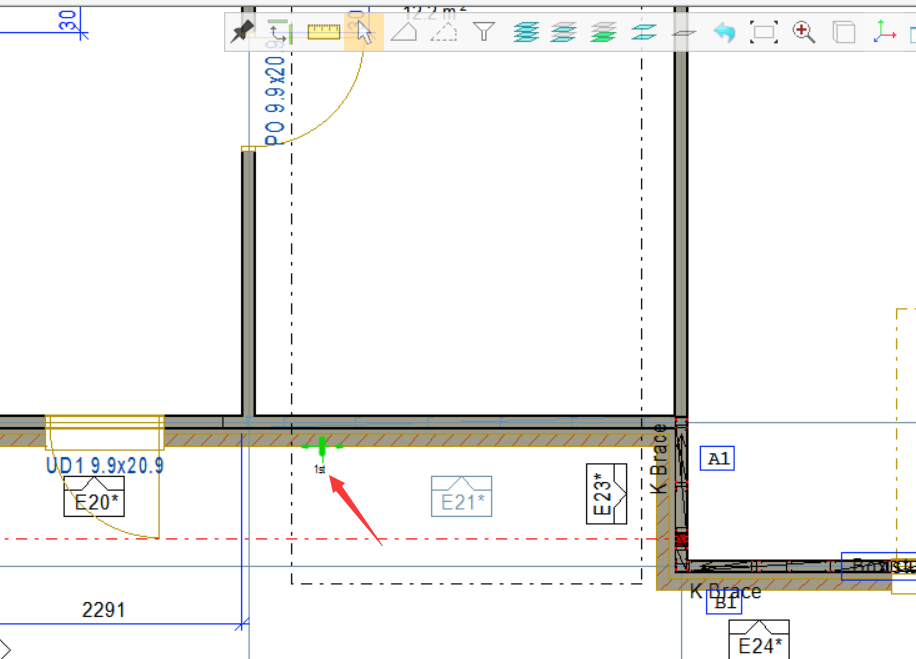
Task: Click the PO 9.9x20 door label
Action: [x=275, y=93]
